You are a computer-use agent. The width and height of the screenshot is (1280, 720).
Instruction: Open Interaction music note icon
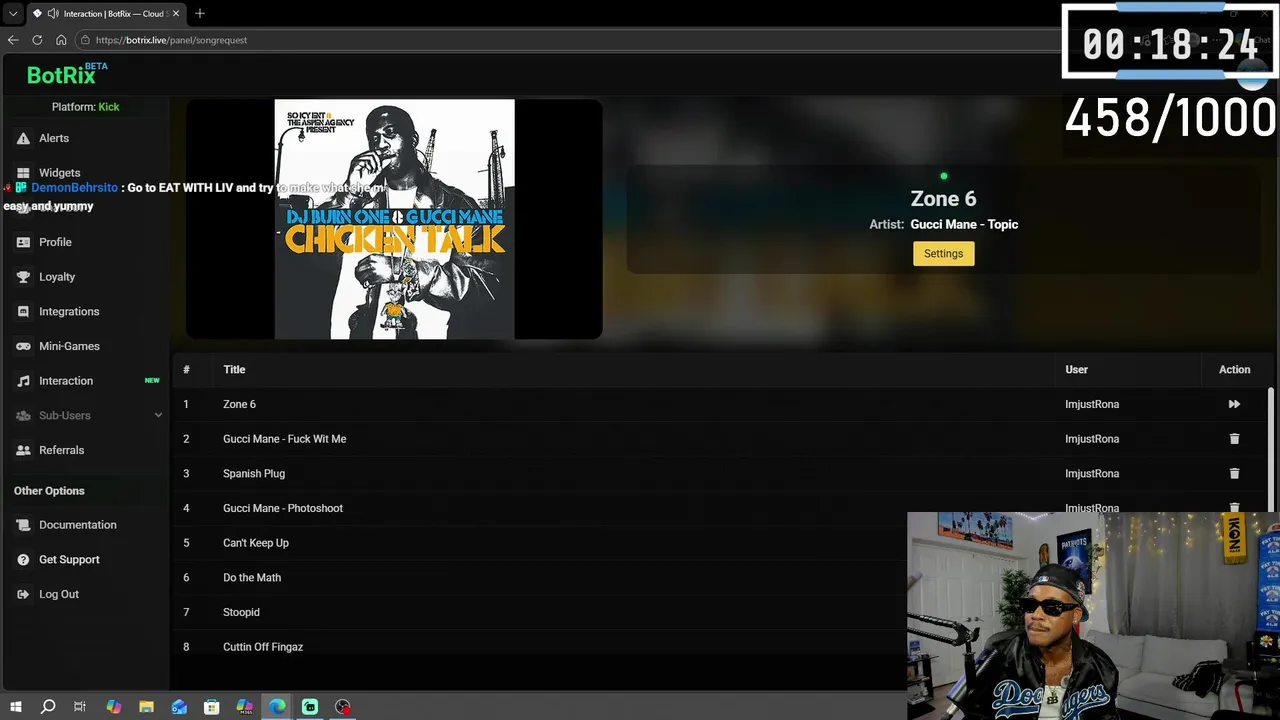(x=23, y=381)
